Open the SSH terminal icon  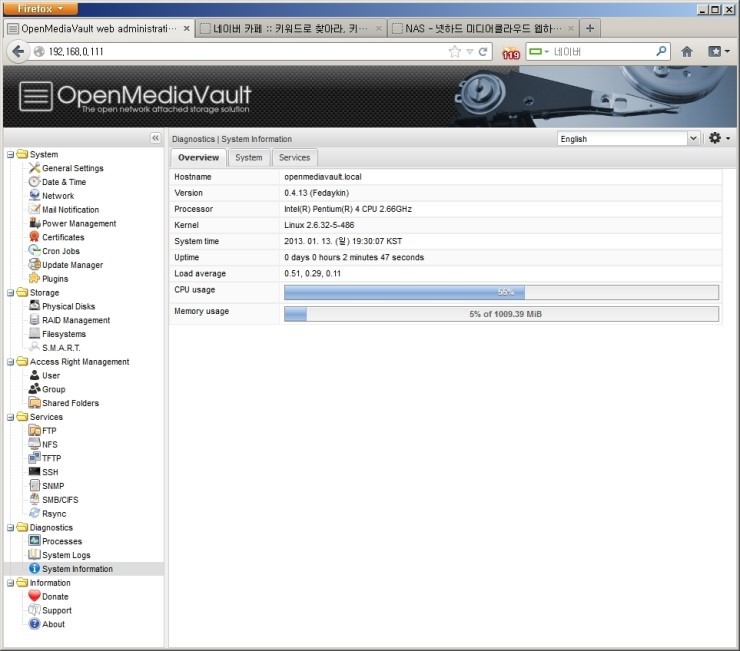point(34,471)
